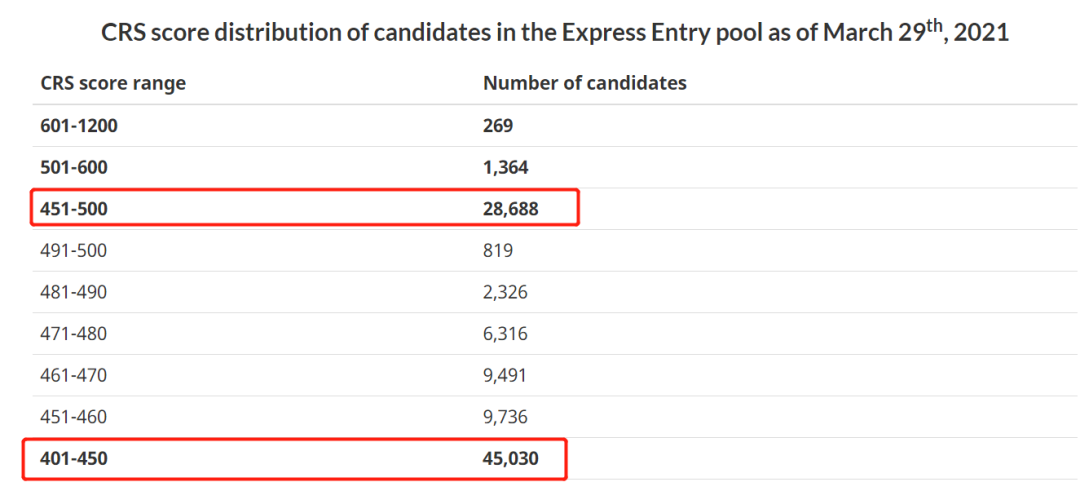The height and width of the screenshot is (482, 1080).
Task: Select the CRS score range column header
Action: (x=113, y=83)
